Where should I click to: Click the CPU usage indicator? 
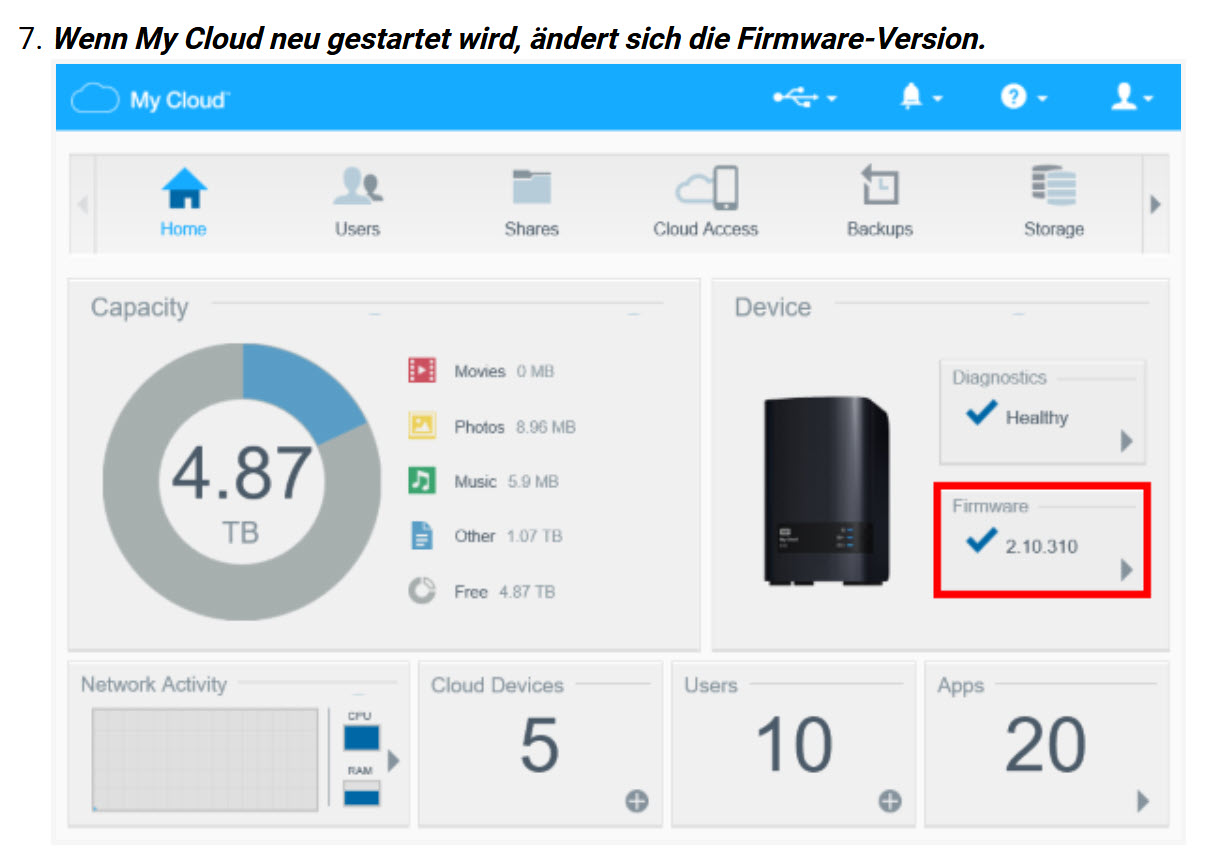[361, 738]
